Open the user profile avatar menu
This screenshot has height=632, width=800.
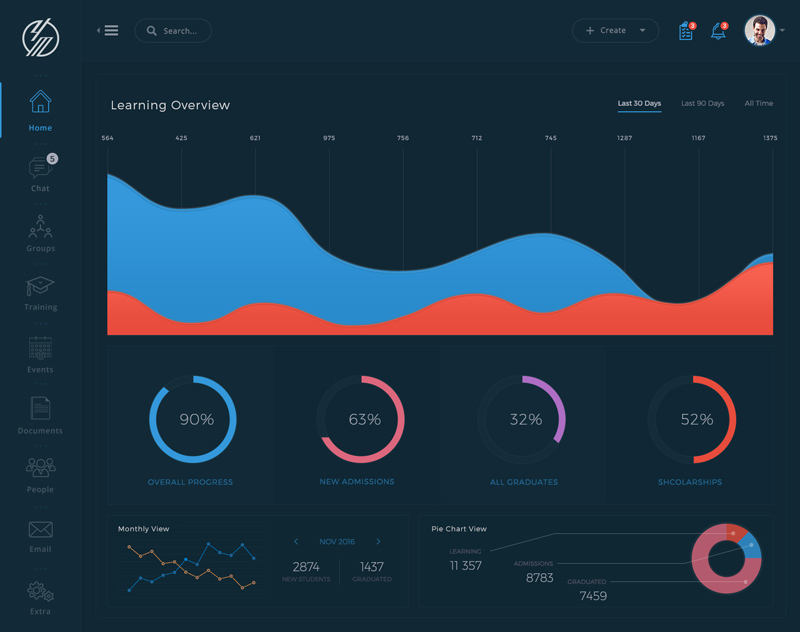click(x=761, y=31)
